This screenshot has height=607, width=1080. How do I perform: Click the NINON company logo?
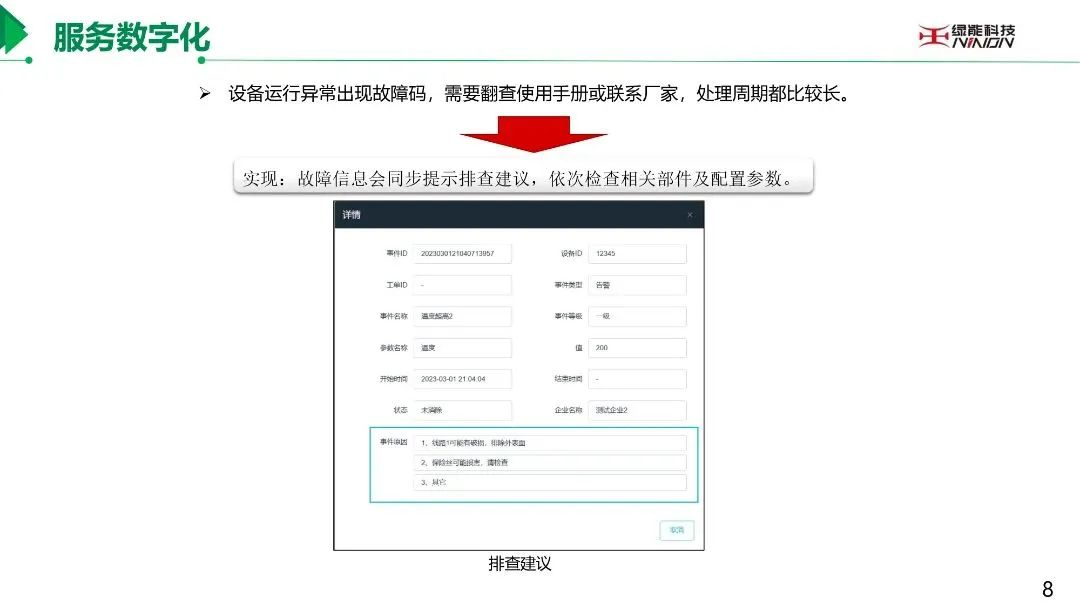click(966, 36)
